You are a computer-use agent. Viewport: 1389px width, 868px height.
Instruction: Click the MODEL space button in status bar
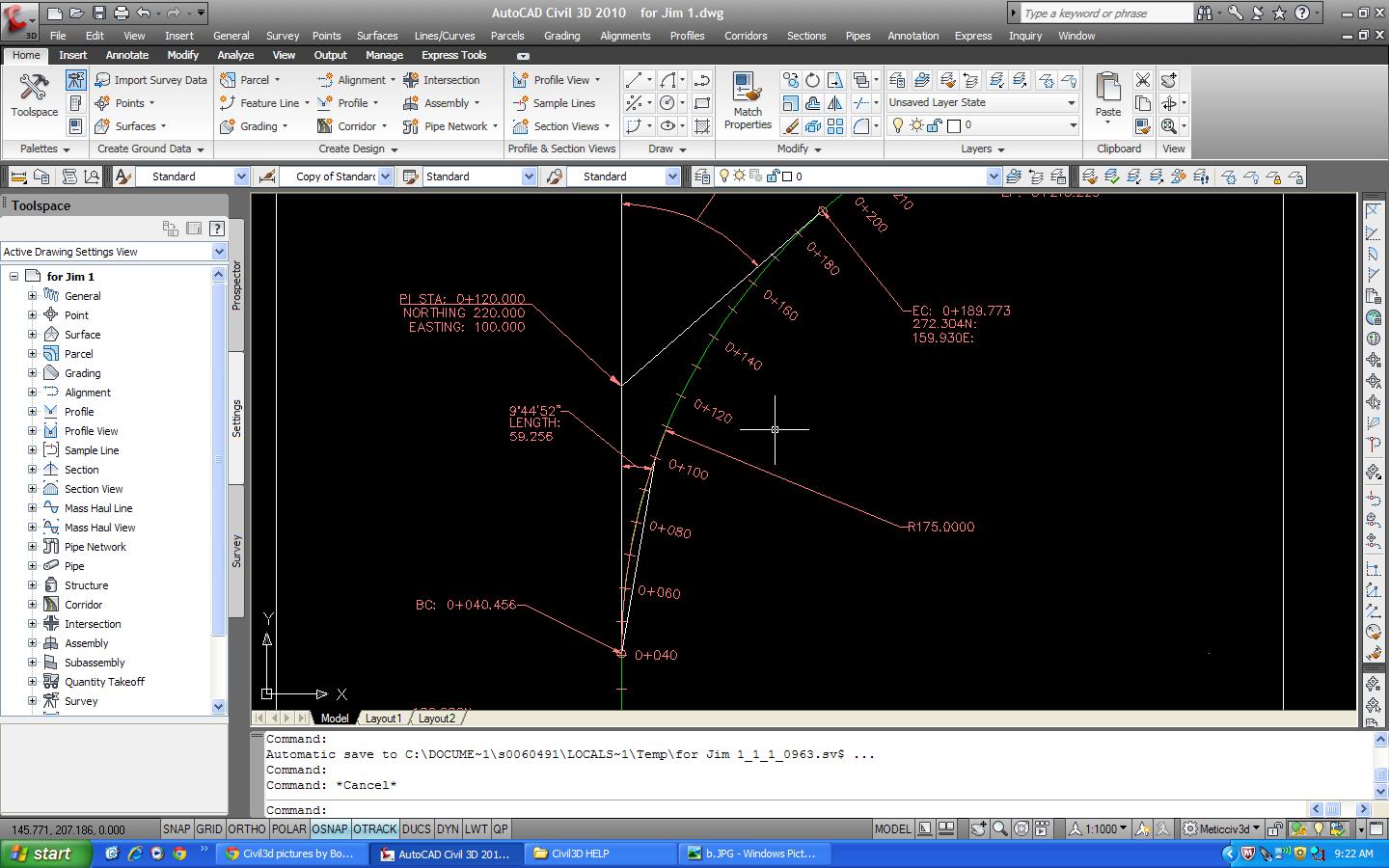(x=892, y=828)
